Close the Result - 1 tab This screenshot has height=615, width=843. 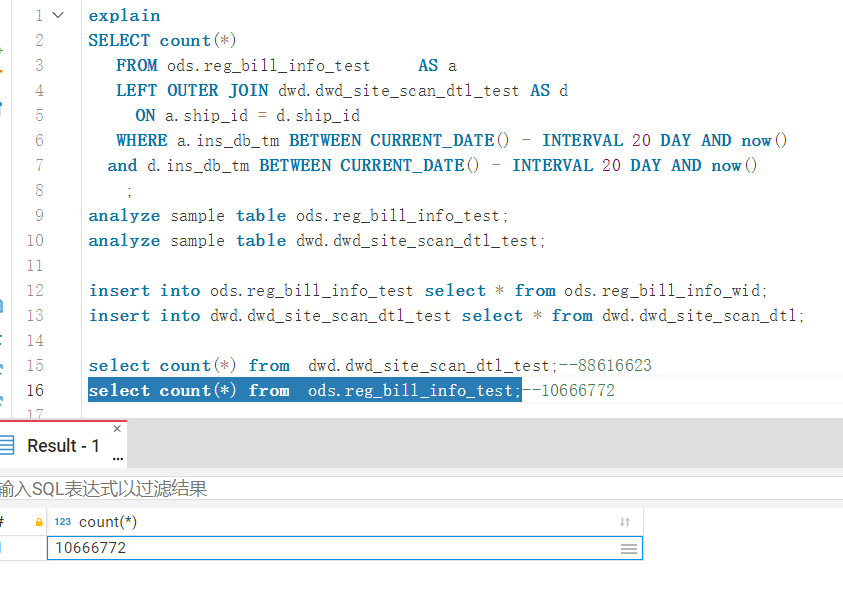(x=118, y=429)
